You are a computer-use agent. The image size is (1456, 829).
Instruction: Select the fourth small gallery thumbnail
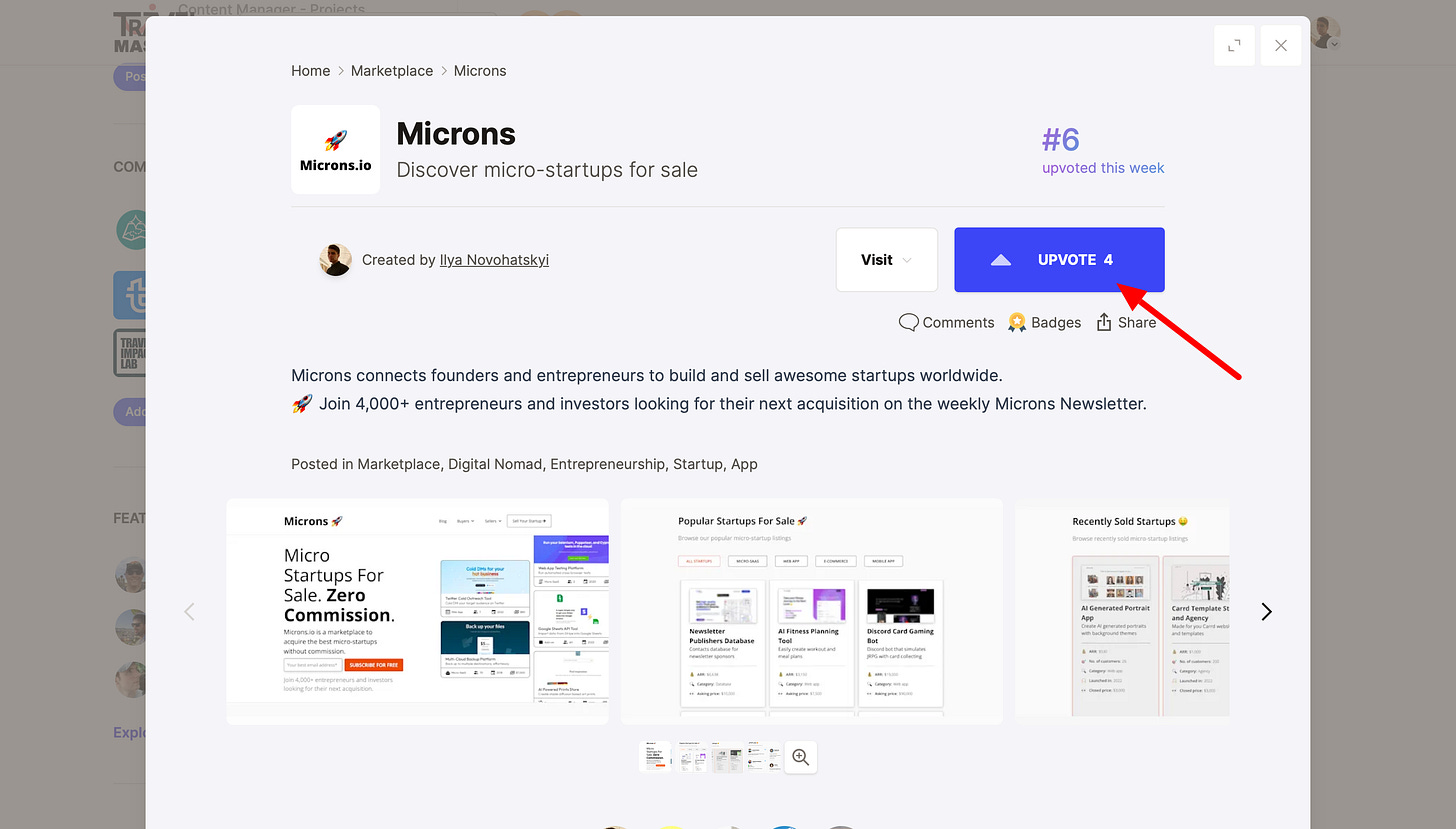pyautogui.click(x=763, y=757)
